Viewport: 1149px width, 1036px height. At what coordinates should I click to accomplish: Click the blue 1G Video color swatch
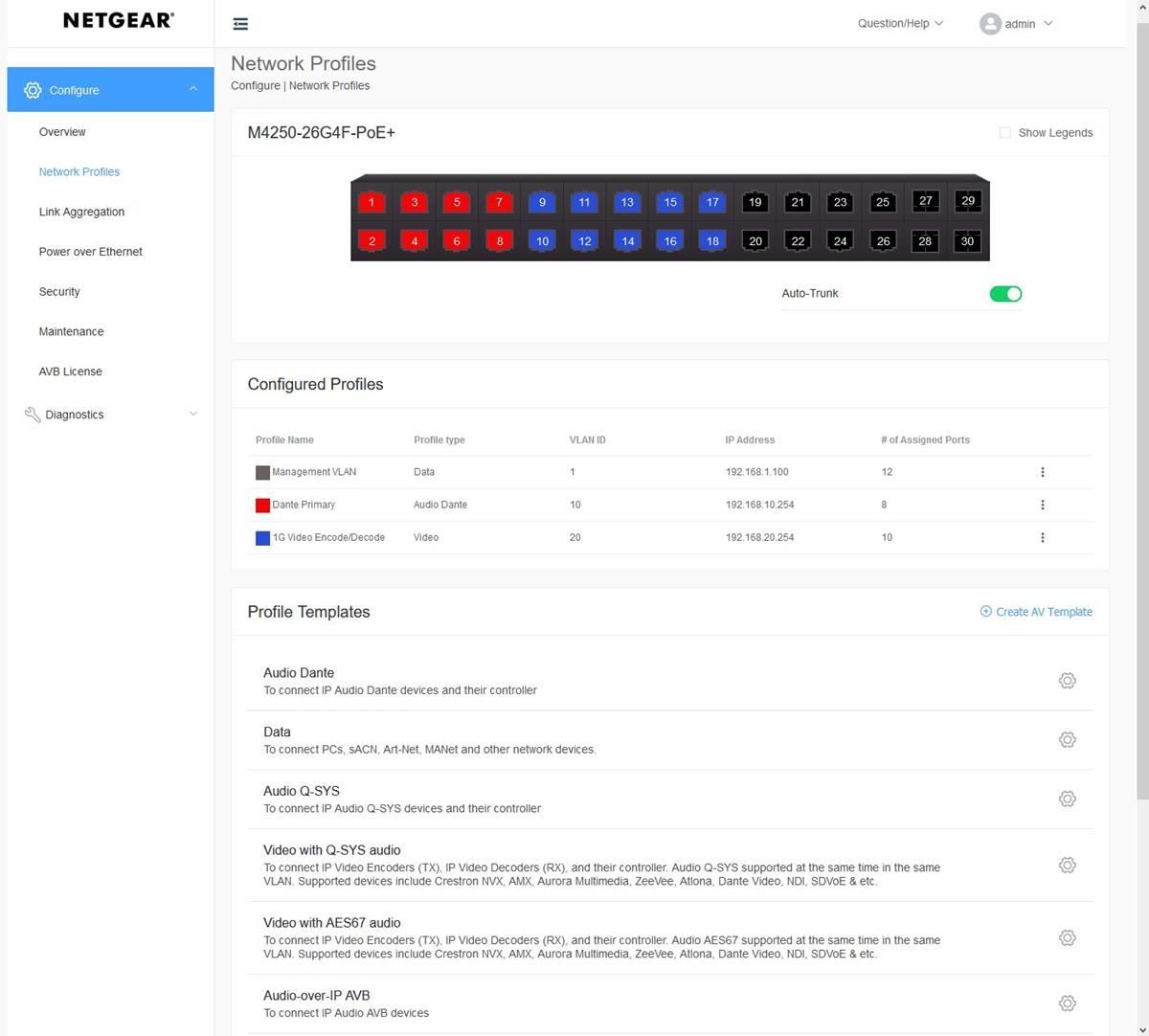262,537
